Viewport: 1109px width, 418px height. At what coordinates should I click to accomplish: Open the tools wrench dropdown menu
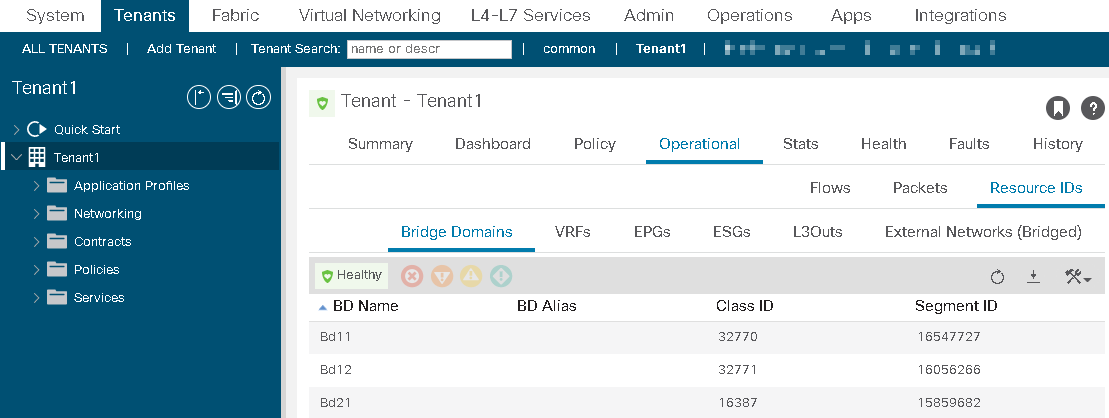click(1078, 277)
